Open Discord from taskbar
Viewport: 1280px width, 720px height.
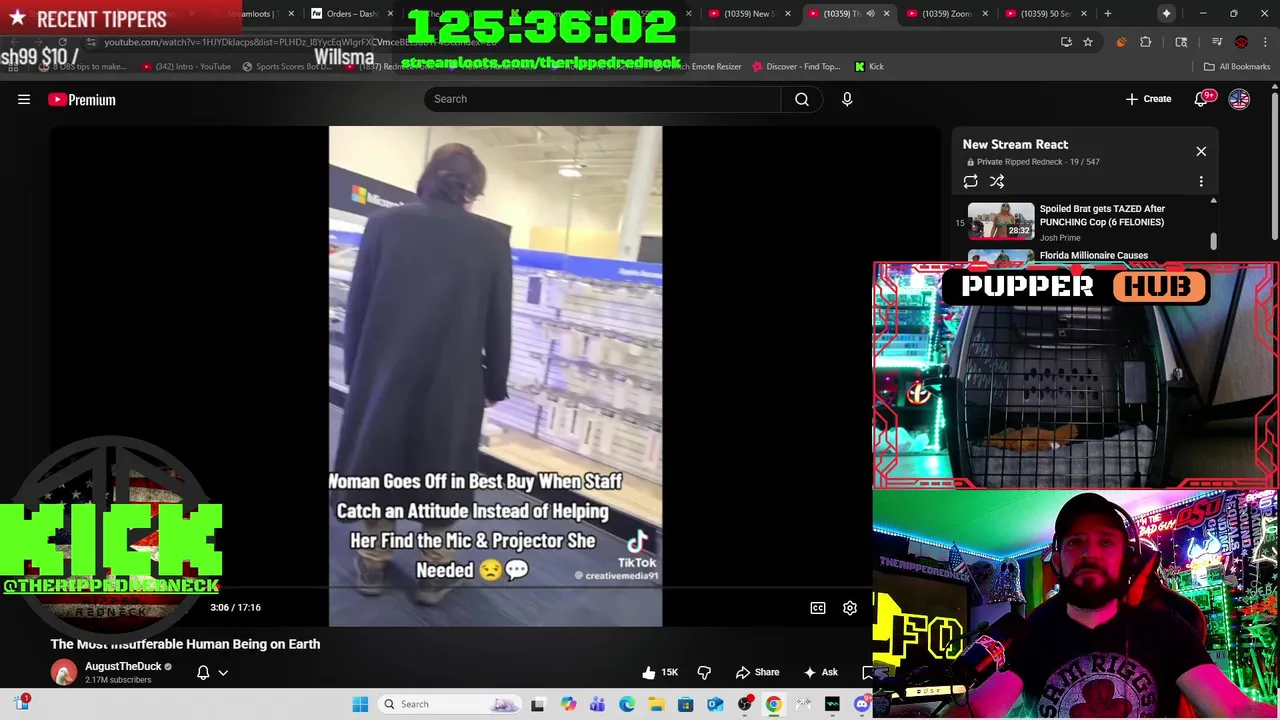(862, 704)
